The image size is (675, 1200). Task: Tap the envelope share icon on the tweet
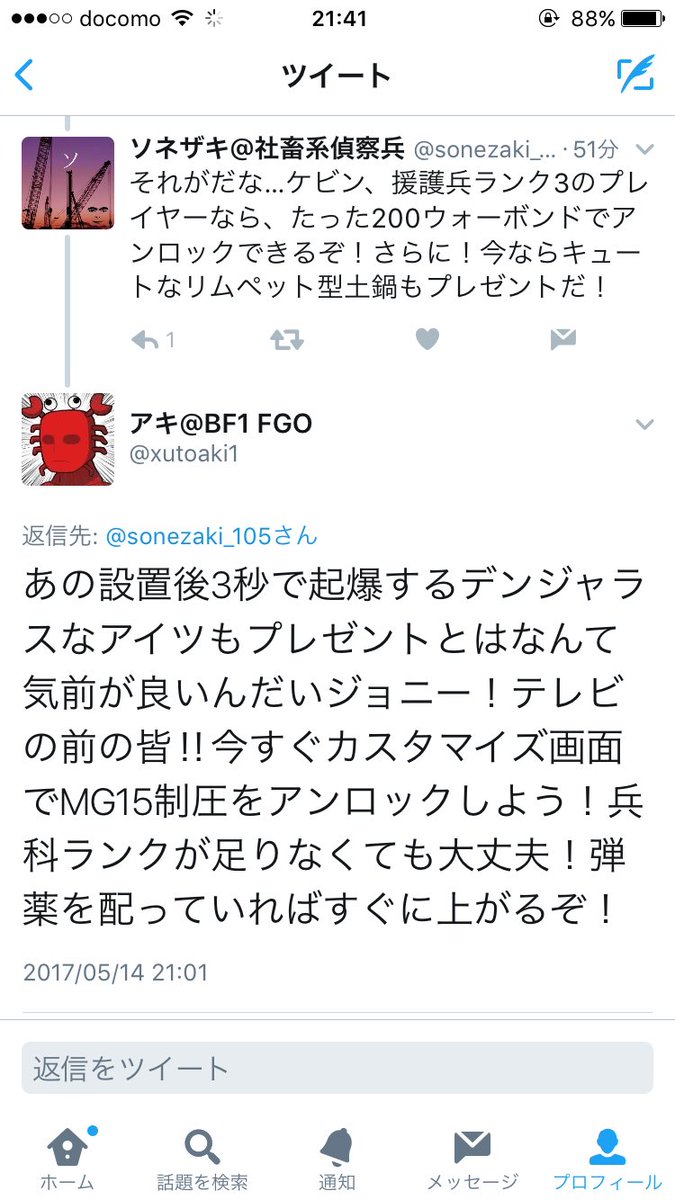[564, 340]
